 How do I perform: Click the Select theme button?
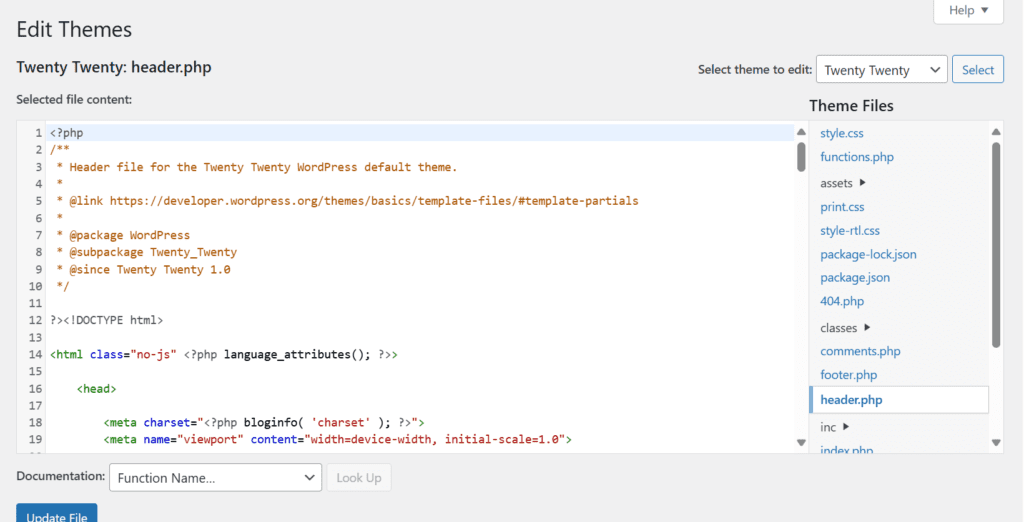(x=978, y=69)
